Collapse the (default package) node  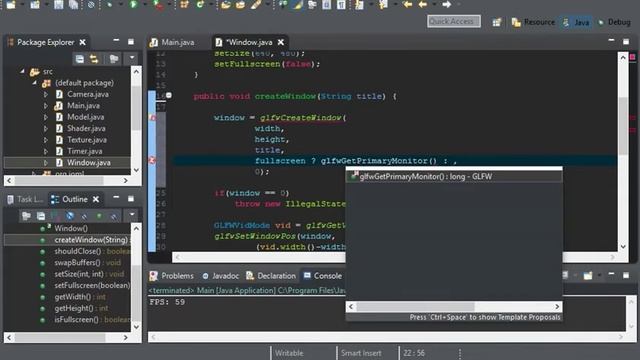(x=35, y=83)
